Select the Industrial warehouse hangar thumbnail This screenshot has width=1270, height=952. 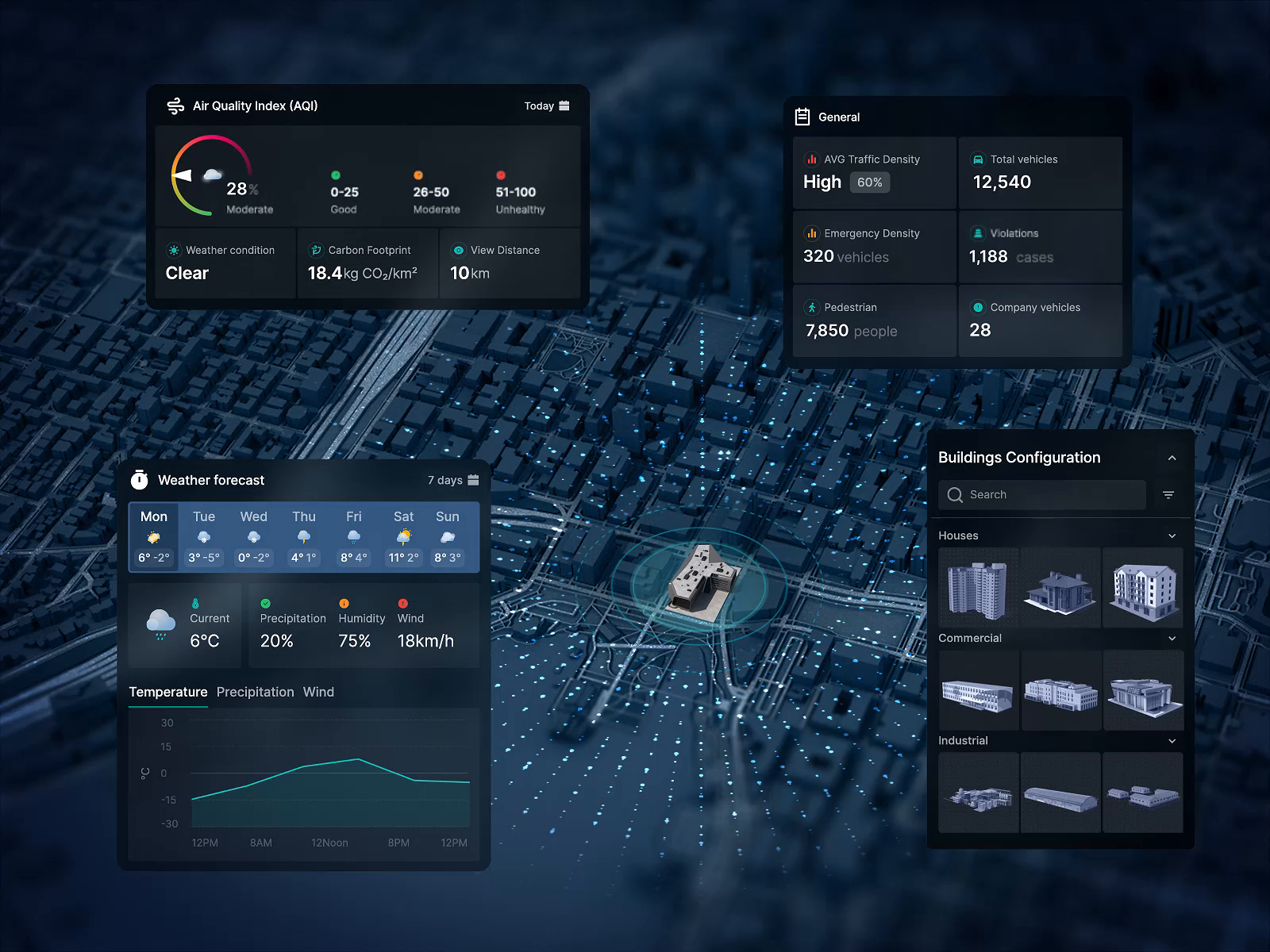(1060, 793)
